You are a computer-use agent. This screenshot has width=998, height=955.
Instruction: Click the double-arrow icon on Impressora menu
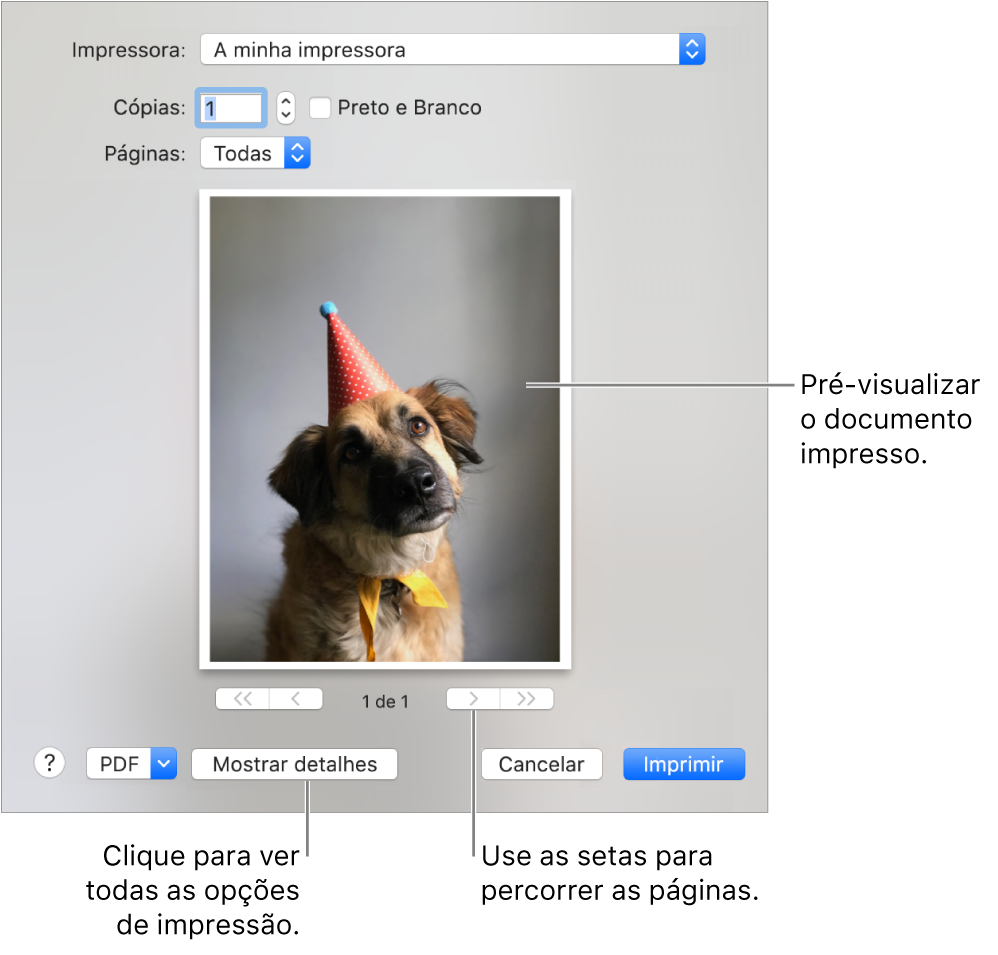(x=691, y=48)
